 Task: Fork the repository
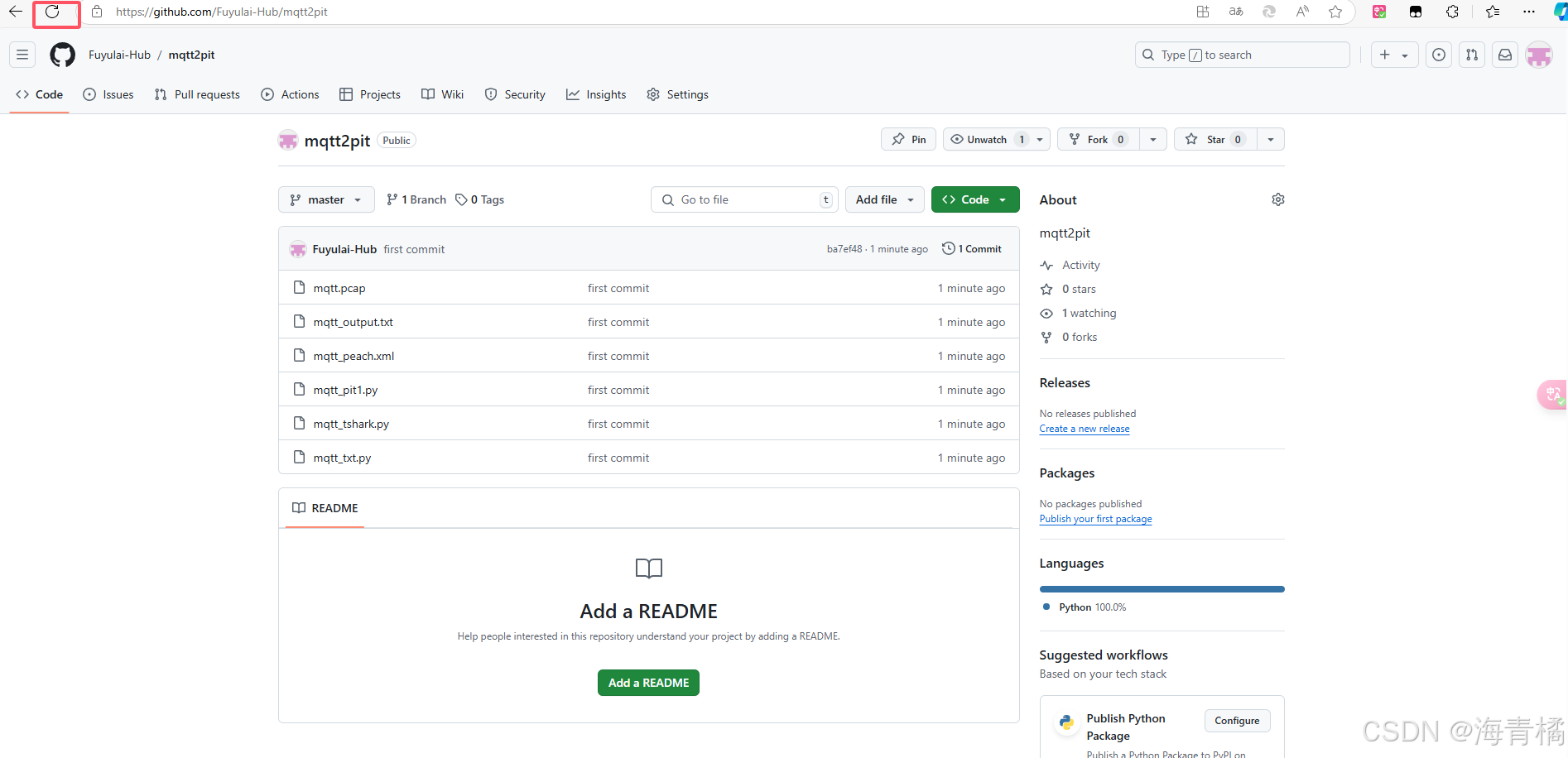[x=1098, y=139]
